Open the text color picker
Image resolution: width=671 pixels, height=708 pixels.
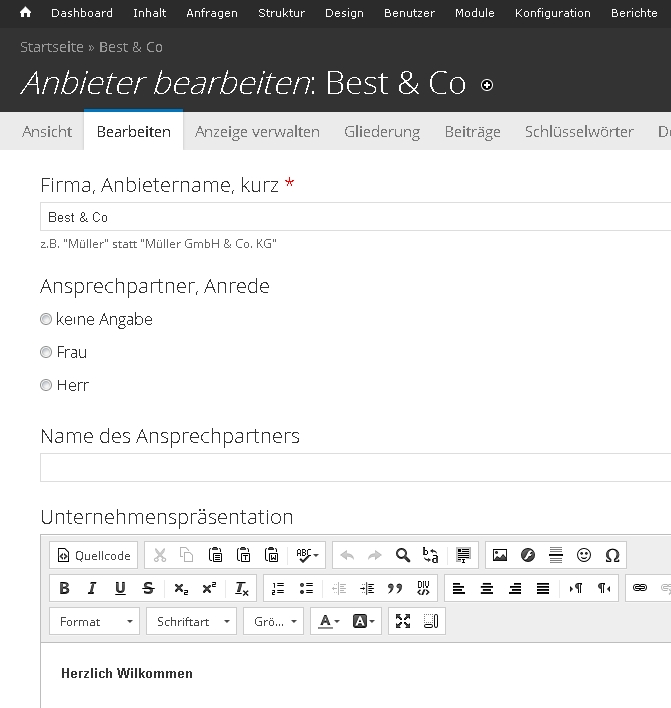click(329, 621)
